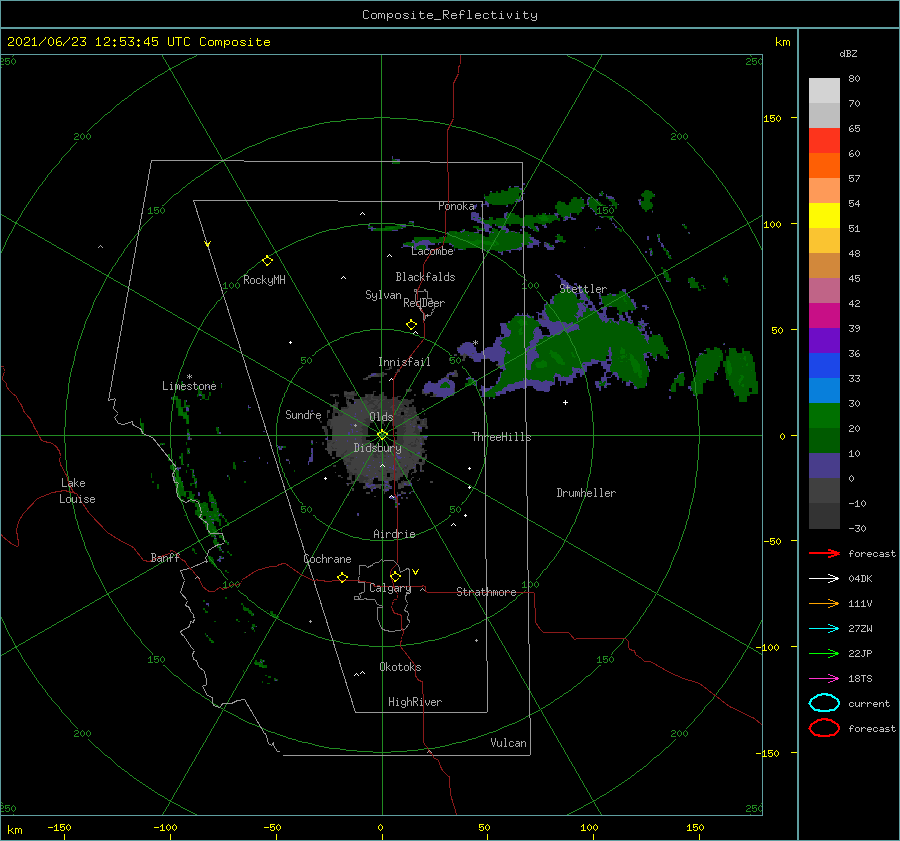Click the Cochrane city label
Image resolution: width=900 pixels, height=841 pixels.
(x=327, y=559)
